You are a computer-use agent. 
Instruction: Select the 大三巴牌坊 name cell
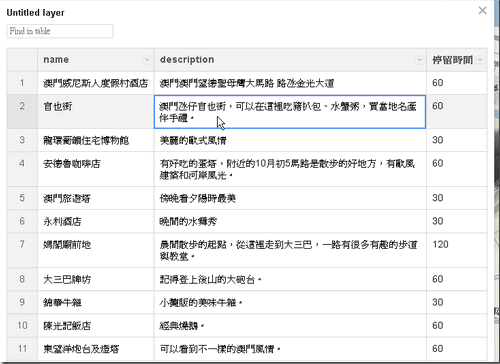coord(96,279)
